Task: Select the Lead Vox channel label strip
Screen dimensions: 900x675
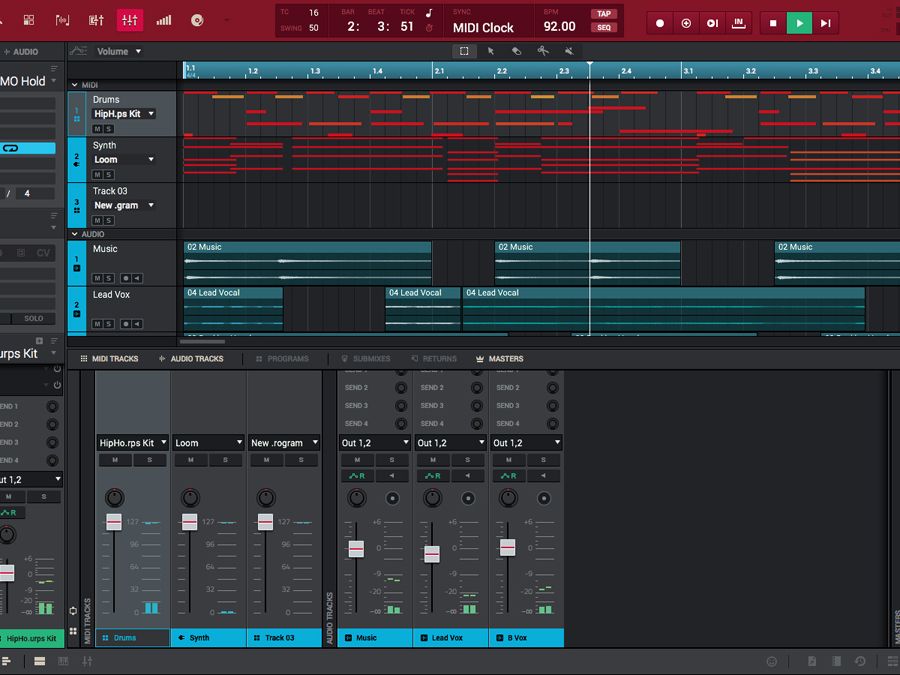Action: point(451,638)
